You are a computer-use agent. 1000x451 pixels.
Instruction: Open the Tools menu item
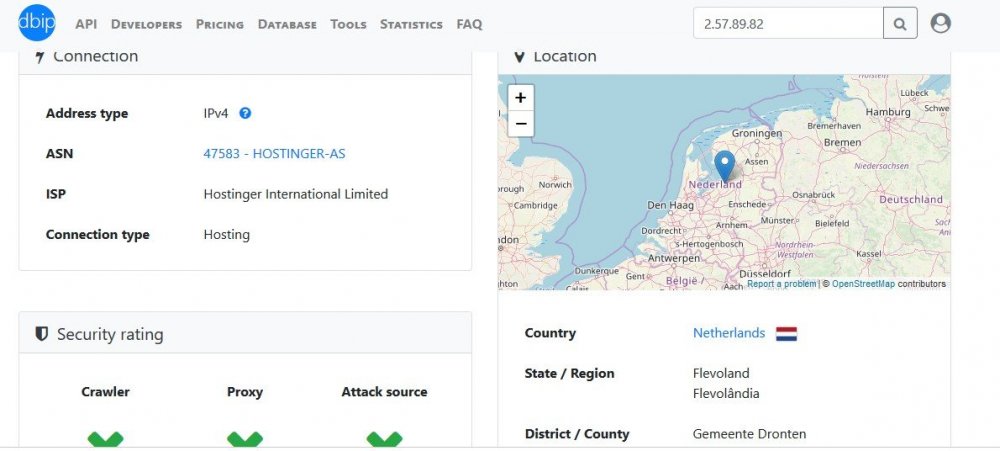coord(348,24)
